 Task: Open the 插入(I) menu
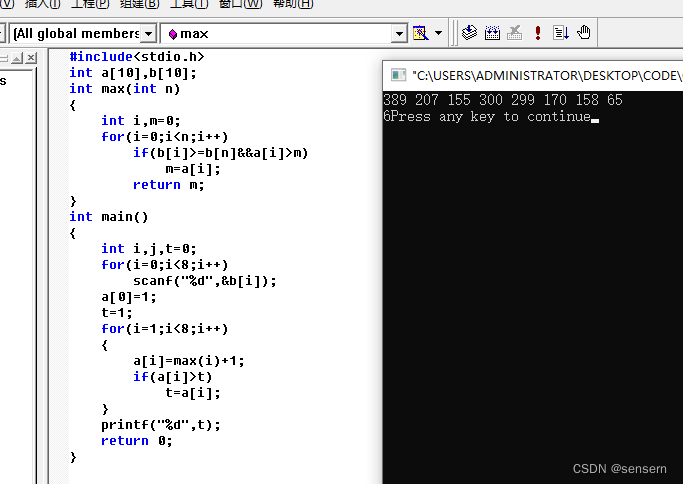[x=42, y=4]
